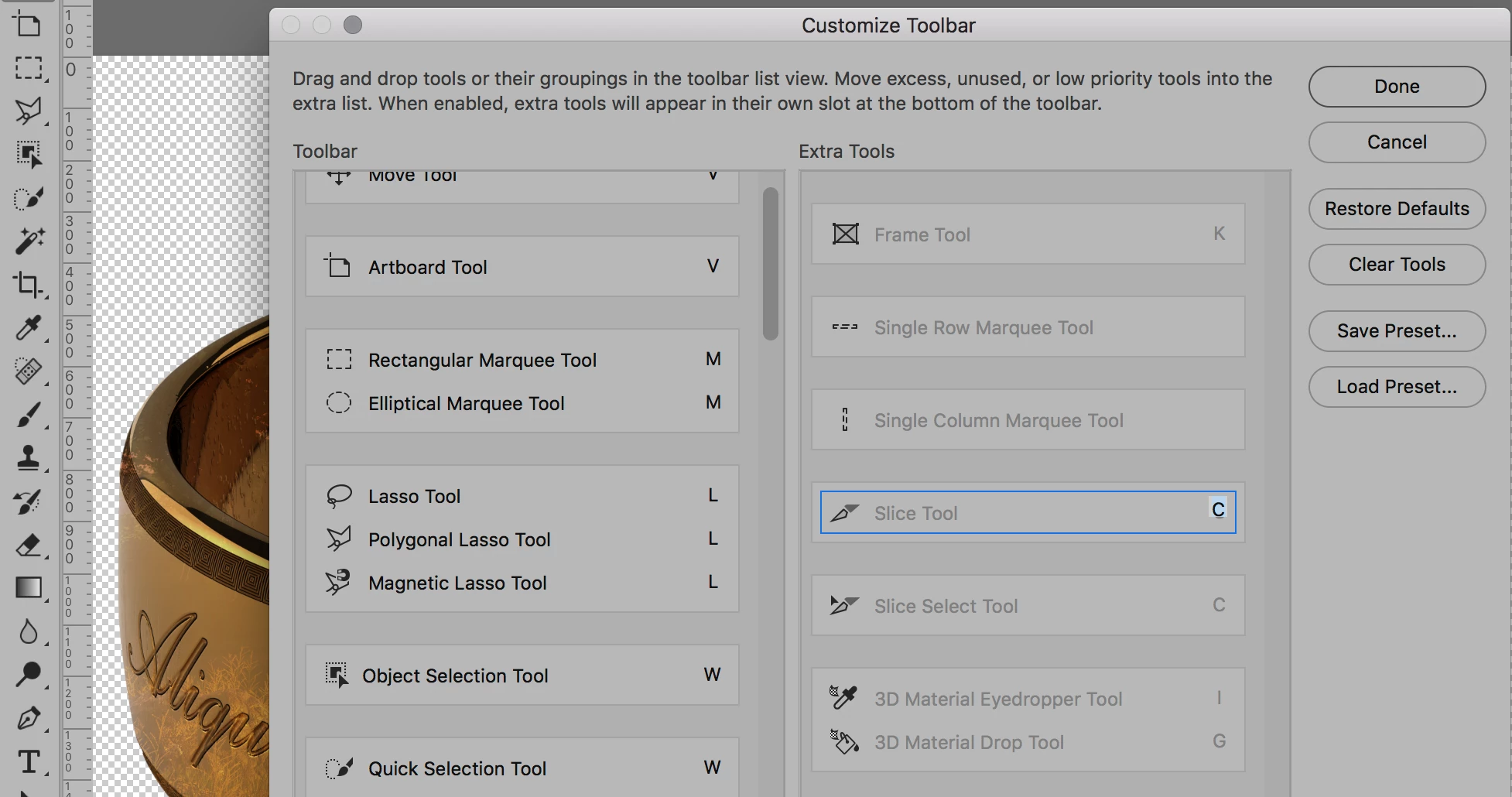Cancel the Customize Toolbar dialog
Image resolution: width=1512 pixels, height=797 pixels.
[1397, 142]
